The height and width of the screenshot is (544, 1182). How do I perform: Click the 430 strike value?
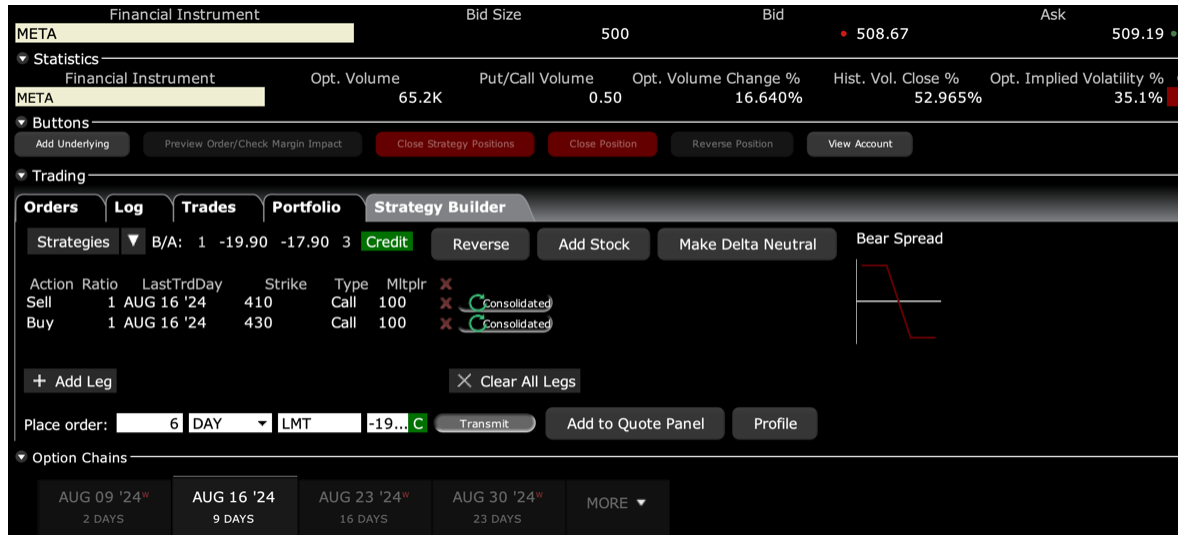258,323
